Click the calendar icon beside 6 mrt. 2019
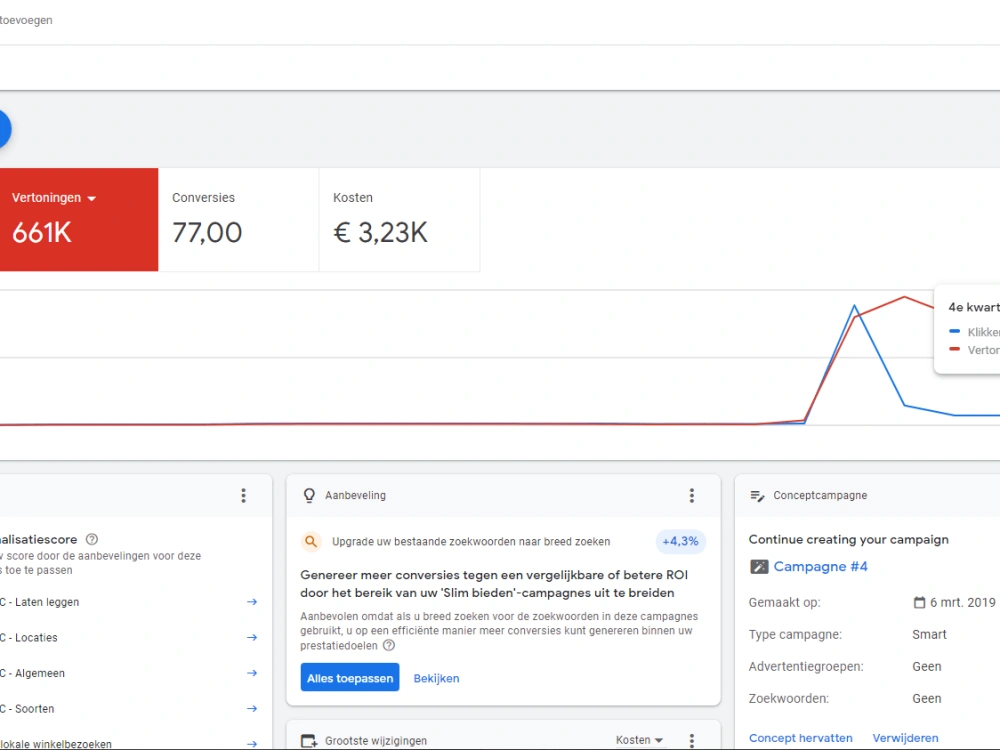Image resolution: width=1000 pixels, height=750 pixels. (919, 603)
